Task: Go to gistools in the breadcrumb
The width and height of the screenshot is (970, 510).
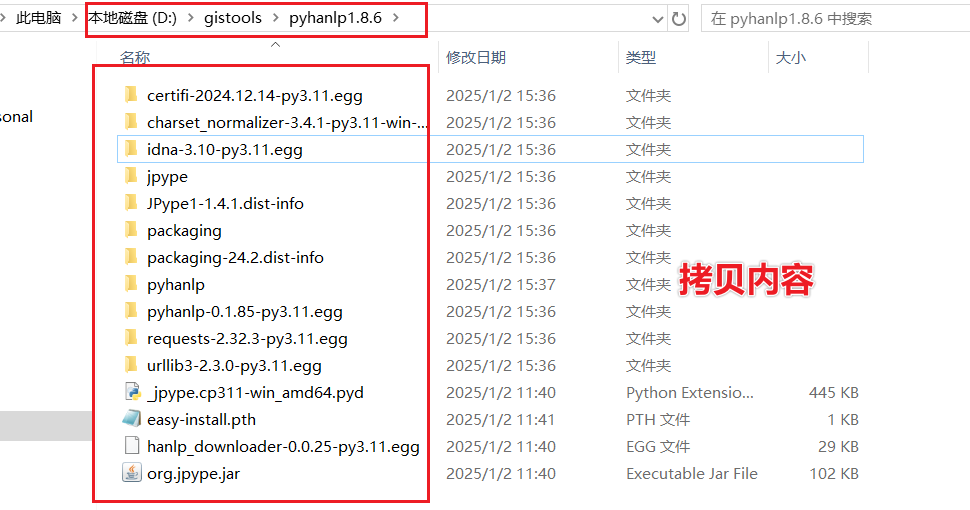Action: tap(233, 18)
